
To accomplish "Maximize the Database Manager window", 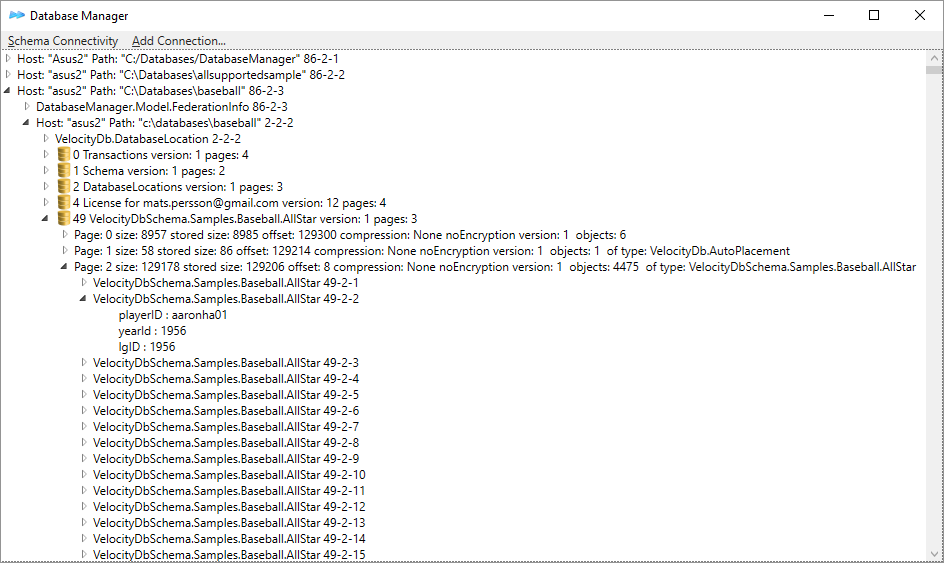I will pyautogui.click(x=874, y=15).
